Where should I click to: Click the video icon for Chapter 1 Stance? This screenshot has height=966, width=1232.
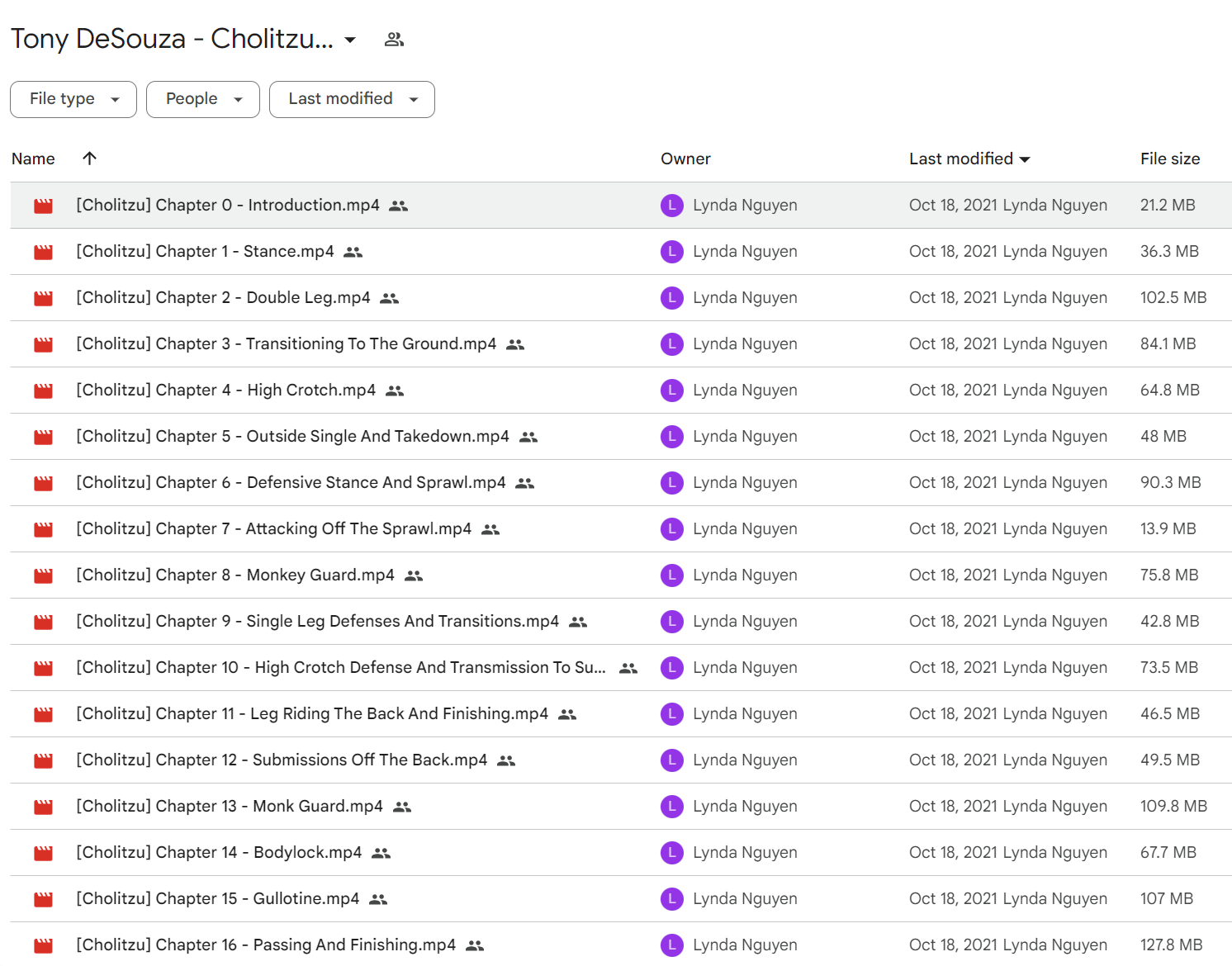tap(44, 252)
